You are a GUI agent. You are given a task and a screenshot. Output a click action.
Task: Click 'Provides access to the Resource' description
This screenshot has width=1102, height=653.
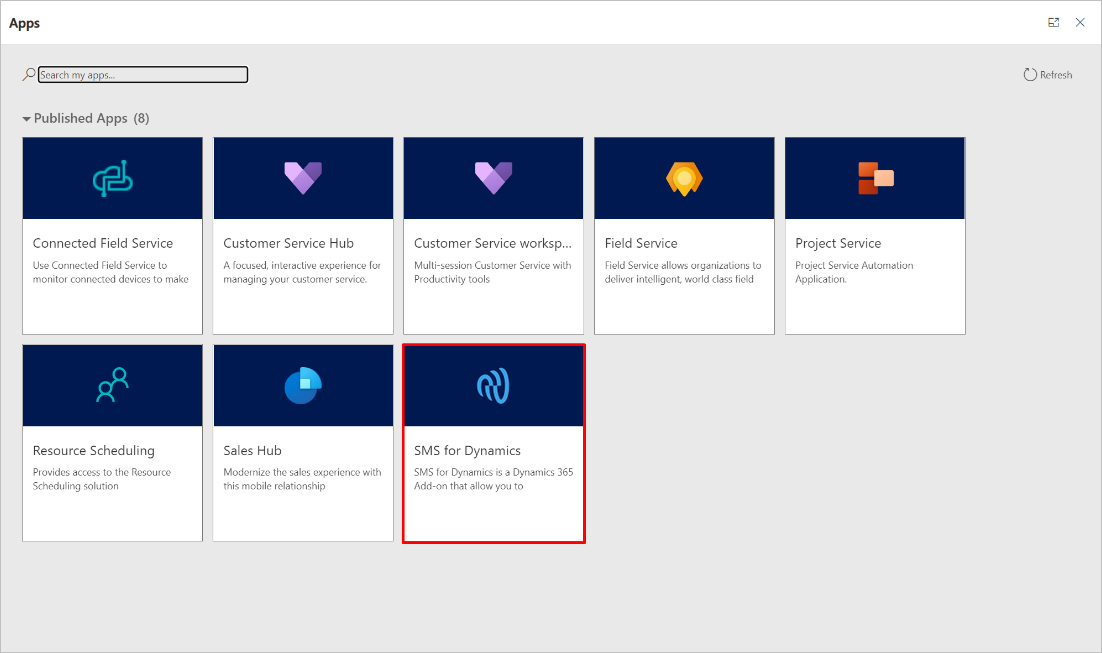[x=102, y=479]
